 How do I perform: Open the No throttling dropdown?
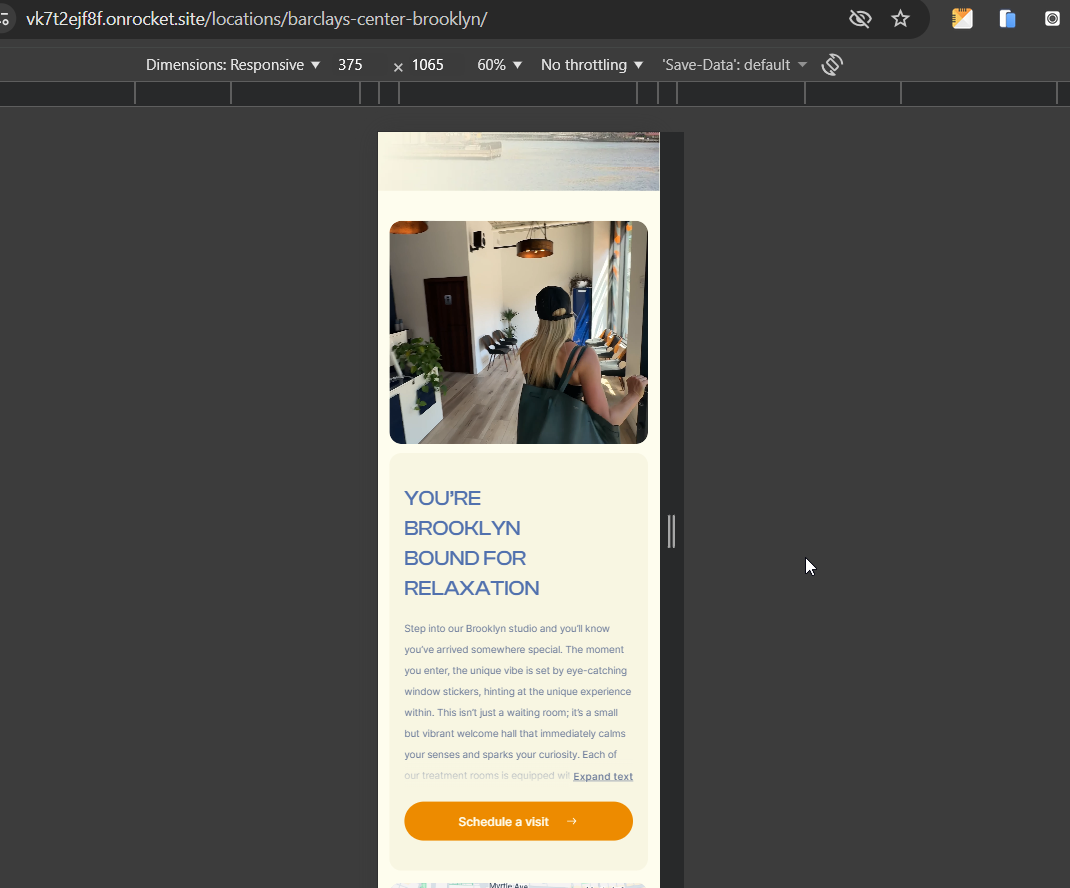tap(592, 65)
